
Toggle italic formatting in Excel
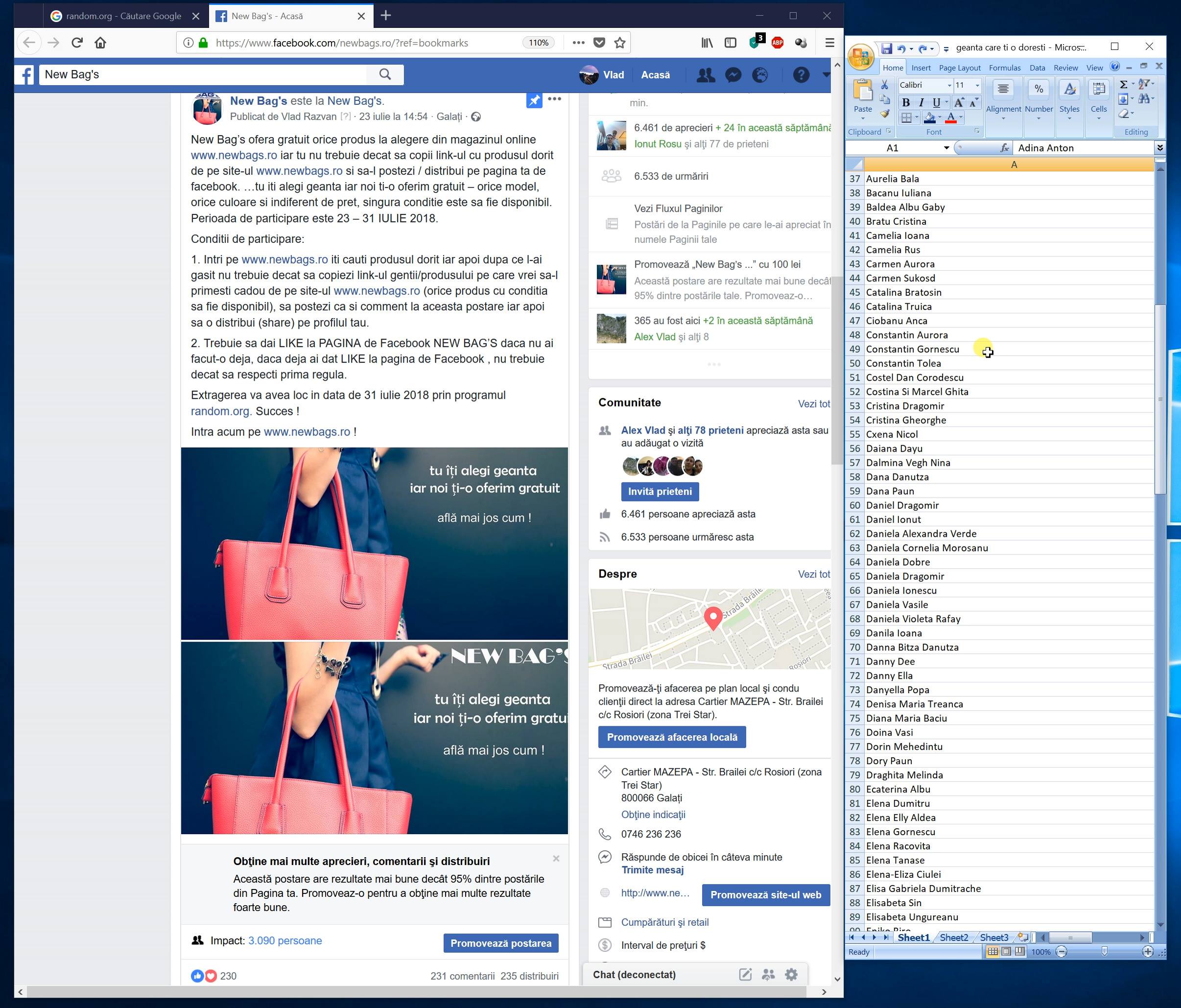pyautogui.click(x=921, y=103)
